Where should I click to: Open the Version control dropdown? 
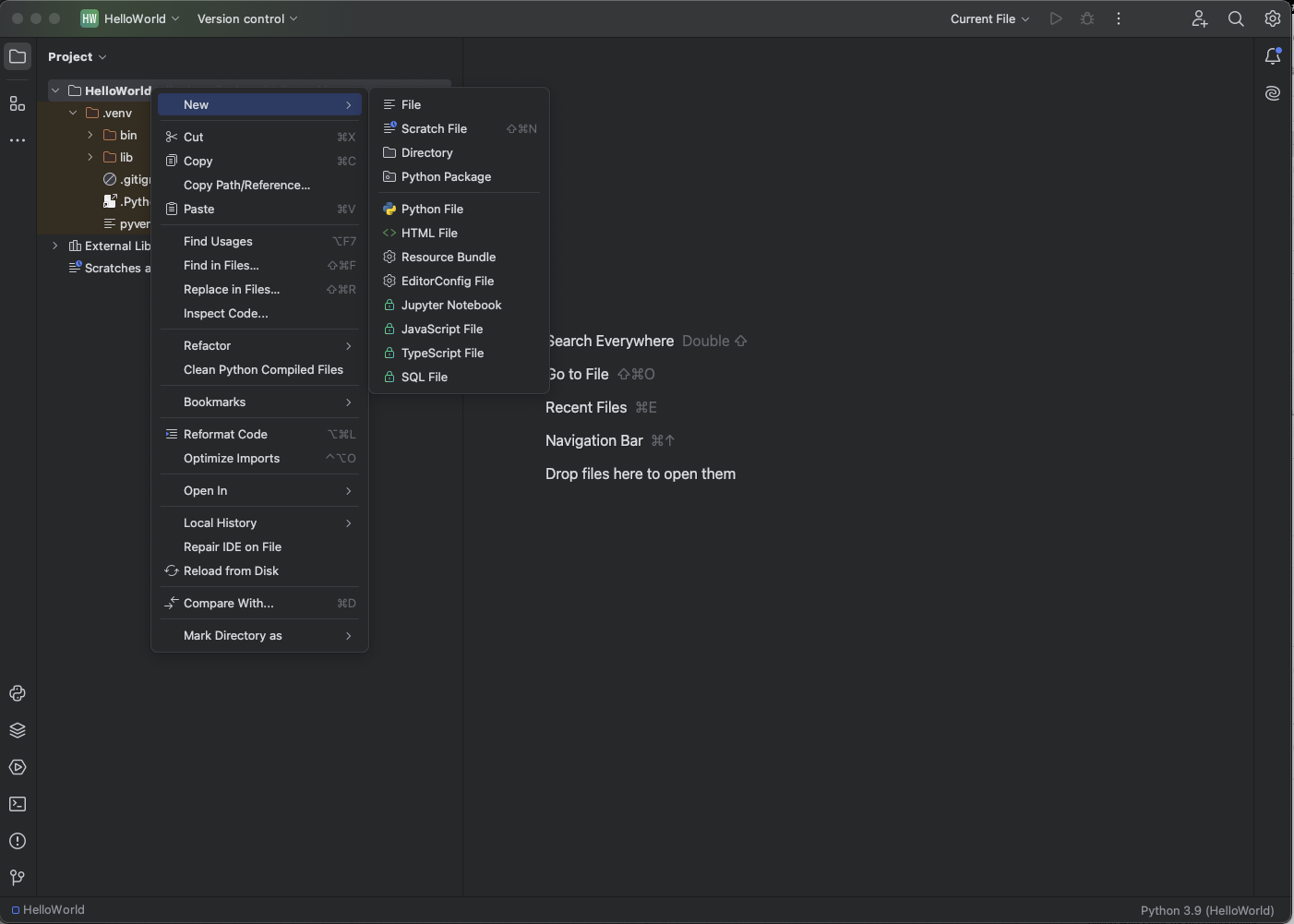coord(247,18)
